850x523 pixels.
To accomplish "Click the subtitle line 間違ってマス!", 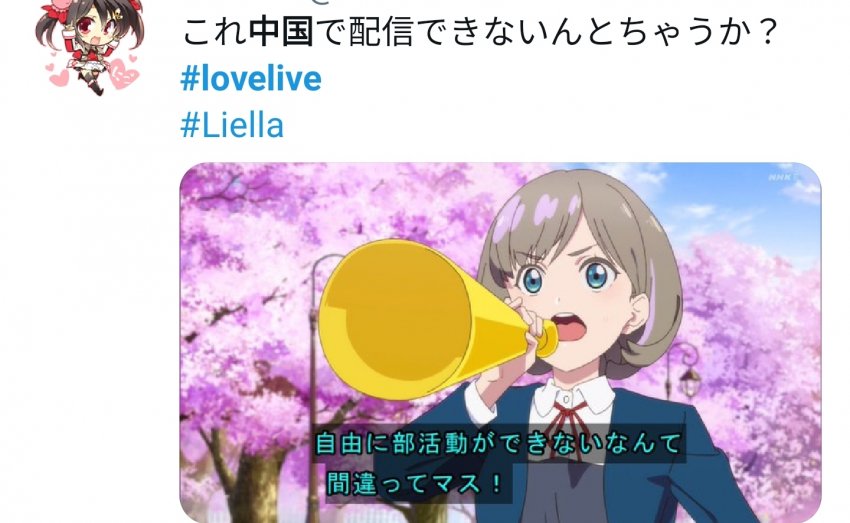I will pyautogui.click(x=415, y=483).
